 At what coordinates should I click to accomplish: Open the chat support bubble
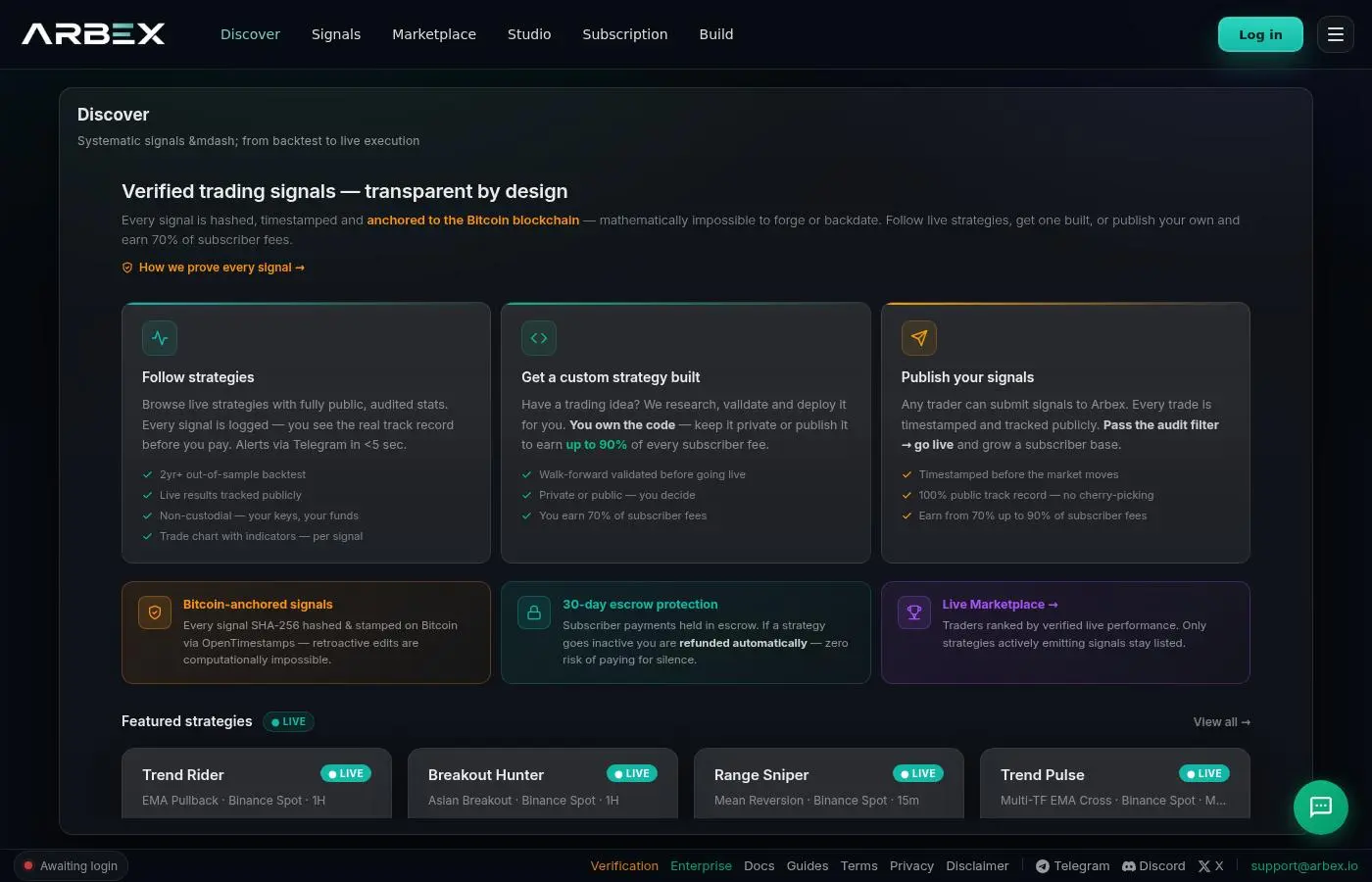point(1321,807)
